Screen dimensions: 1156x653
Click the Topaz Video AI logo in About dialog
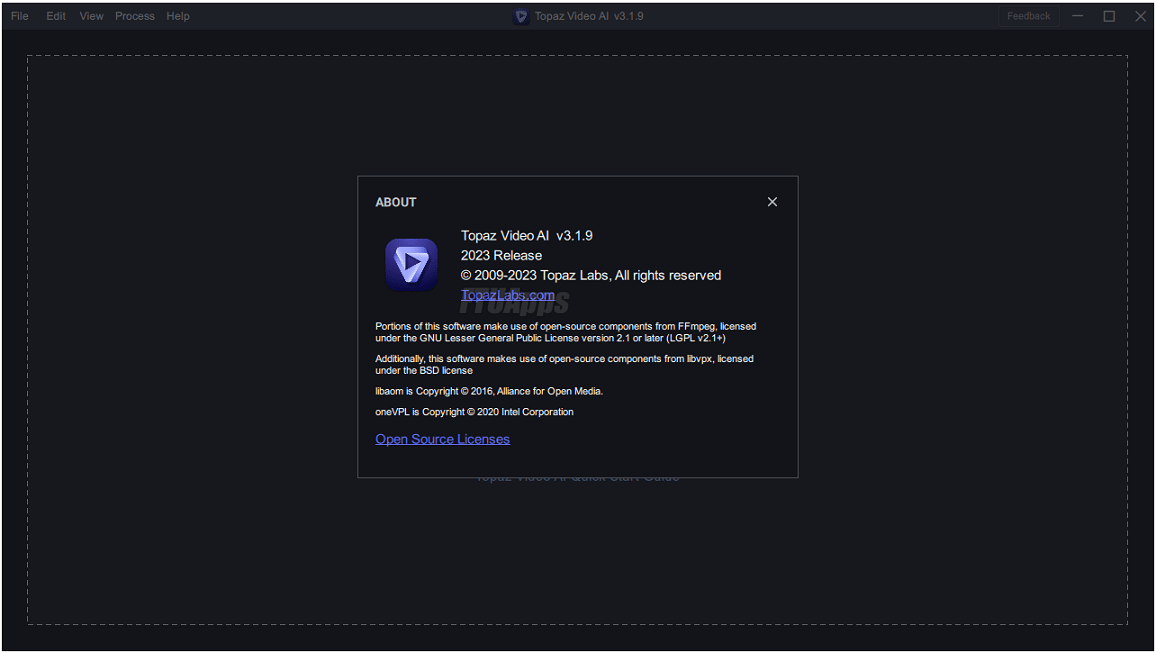tap(411, 265)
